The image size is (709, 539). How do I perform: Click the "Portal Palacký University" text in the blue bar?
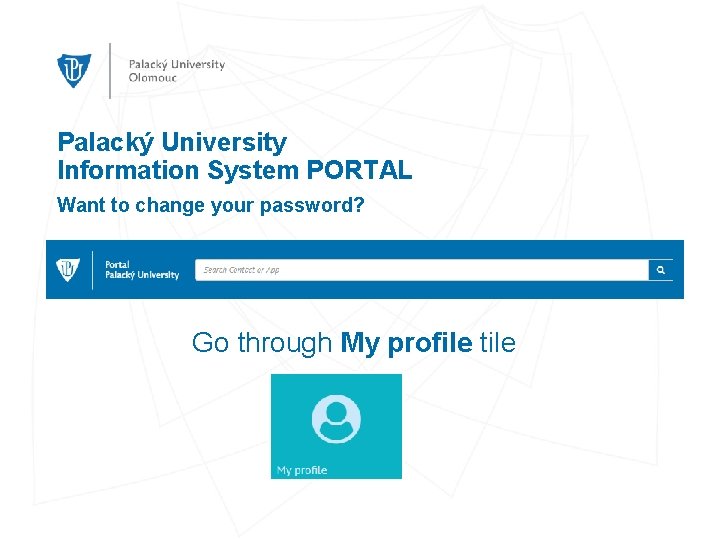pos(142,270)
